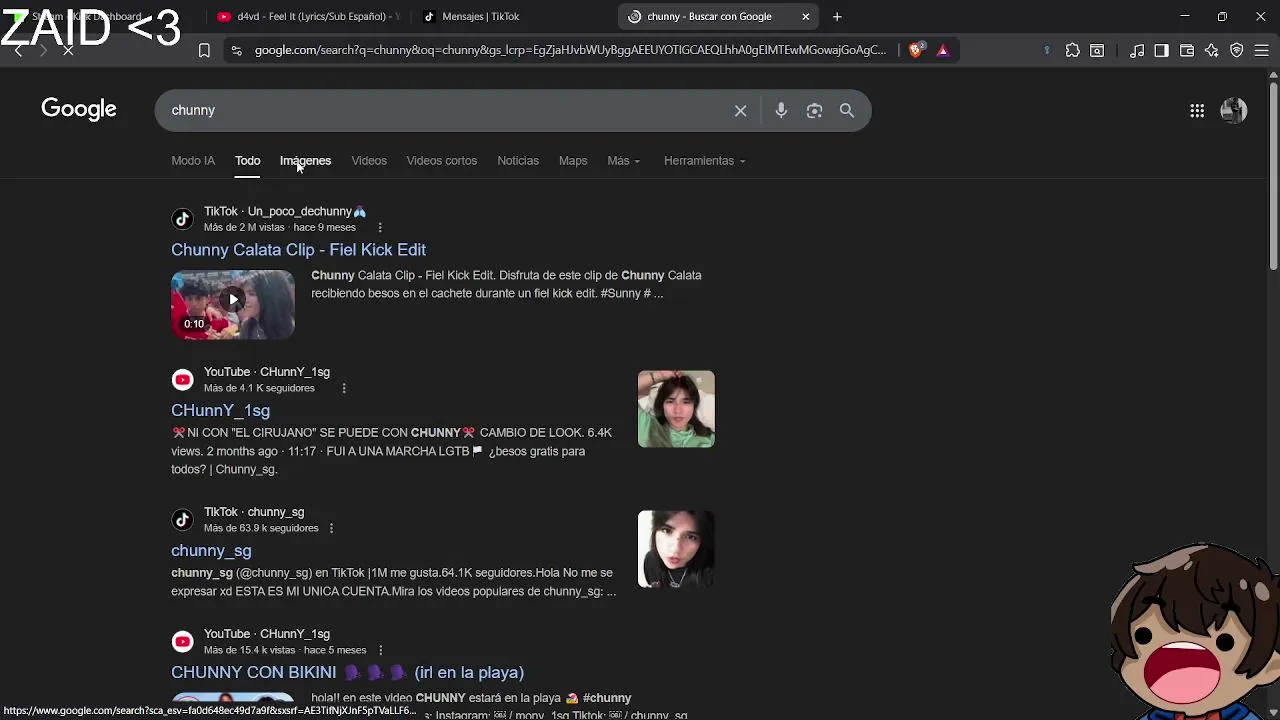Expand the Herramientas dropdown
Screen dimensions: 1280x720
[x=704, y=161]
